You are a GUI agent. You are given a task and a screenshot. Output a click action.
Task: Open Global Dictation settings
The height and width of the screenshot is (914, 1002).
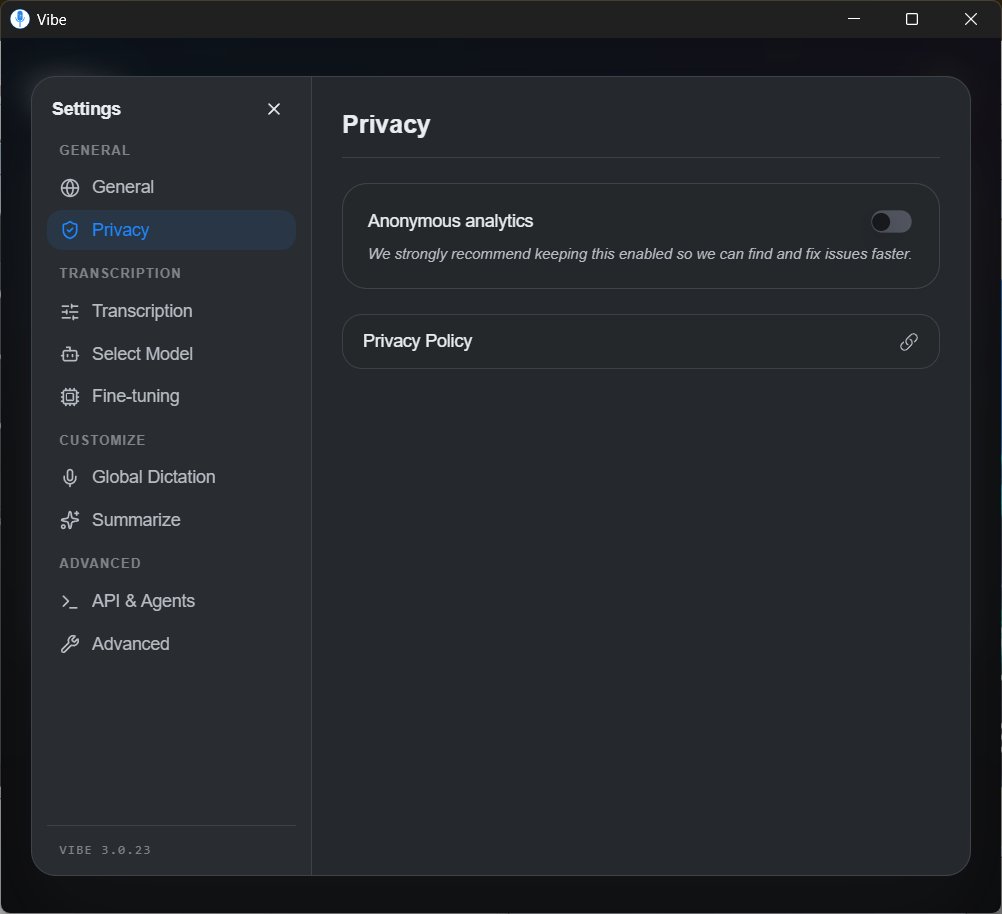point(171,477)
